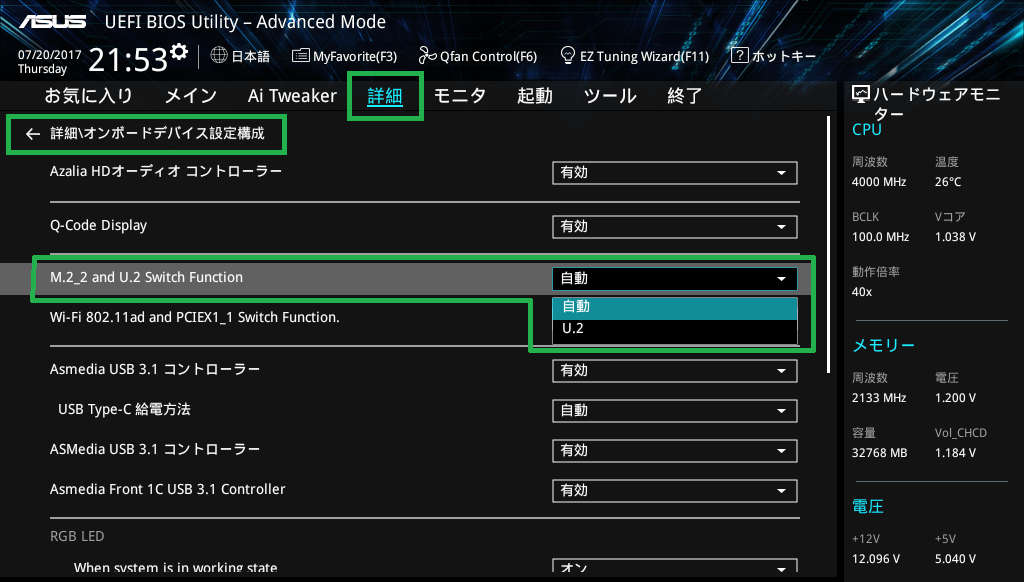Open the お気に入り tab
The image size is (1024, 582).
tap(88, 96)
